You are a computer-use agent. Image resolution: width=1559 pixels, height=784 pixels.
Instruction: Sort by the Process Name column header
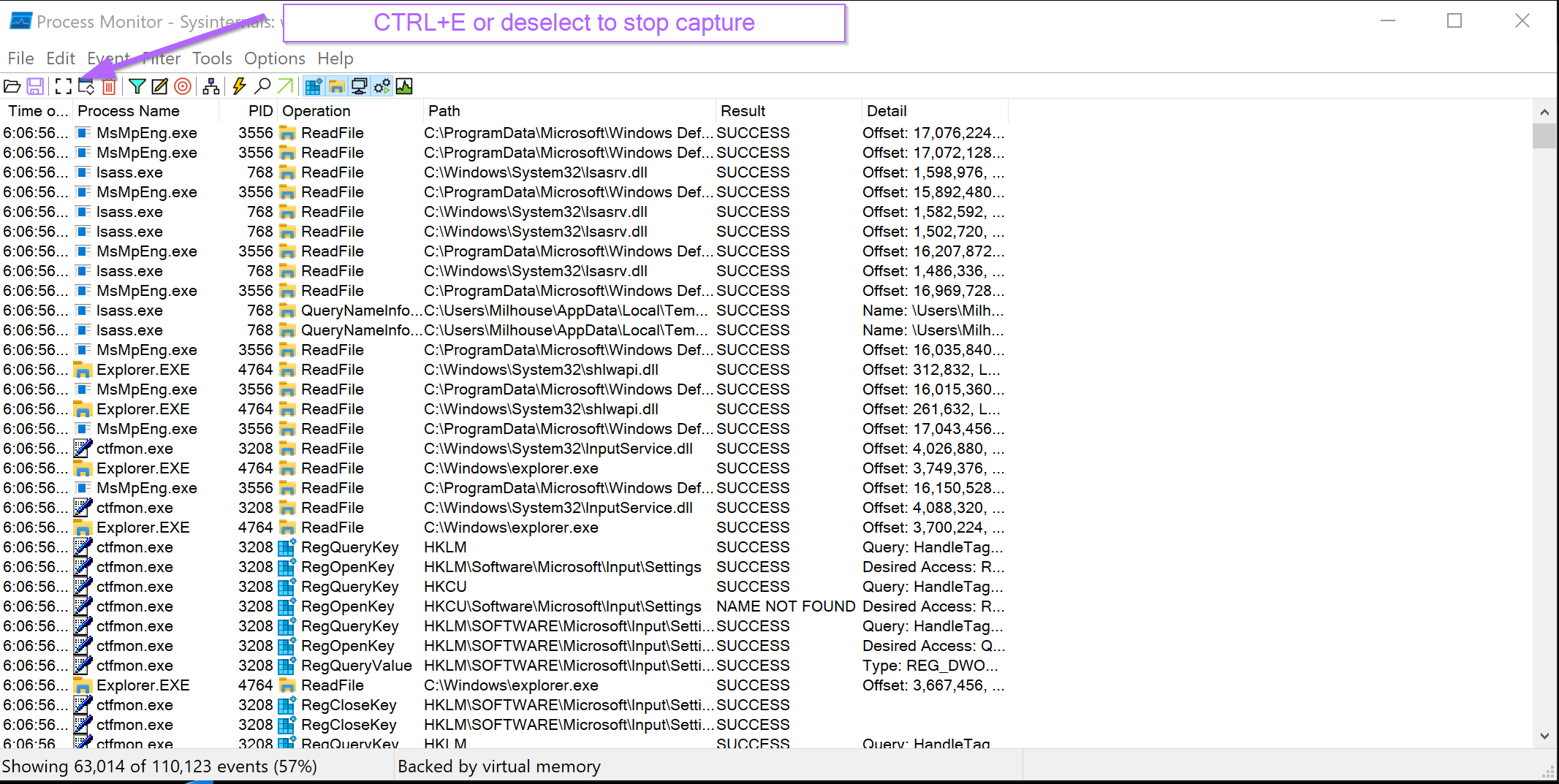146,111
